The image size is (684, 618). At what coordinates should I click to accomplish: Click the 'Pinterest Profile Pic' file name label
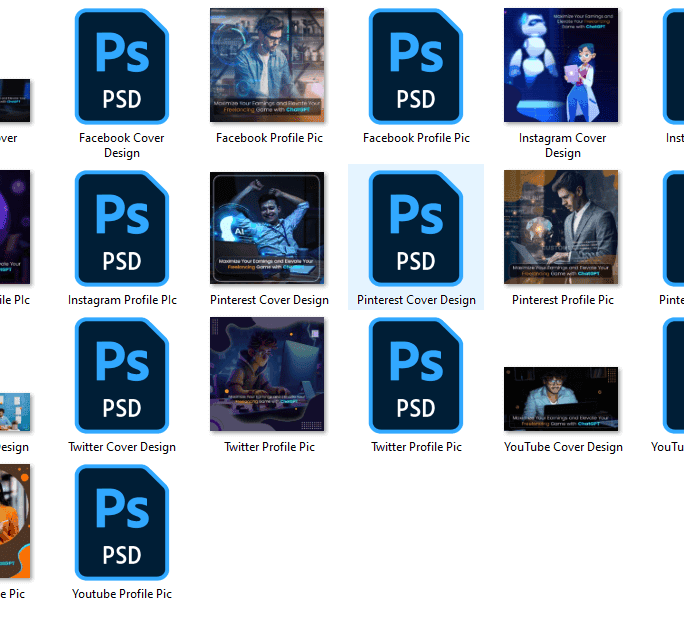[x=563, y=300]
